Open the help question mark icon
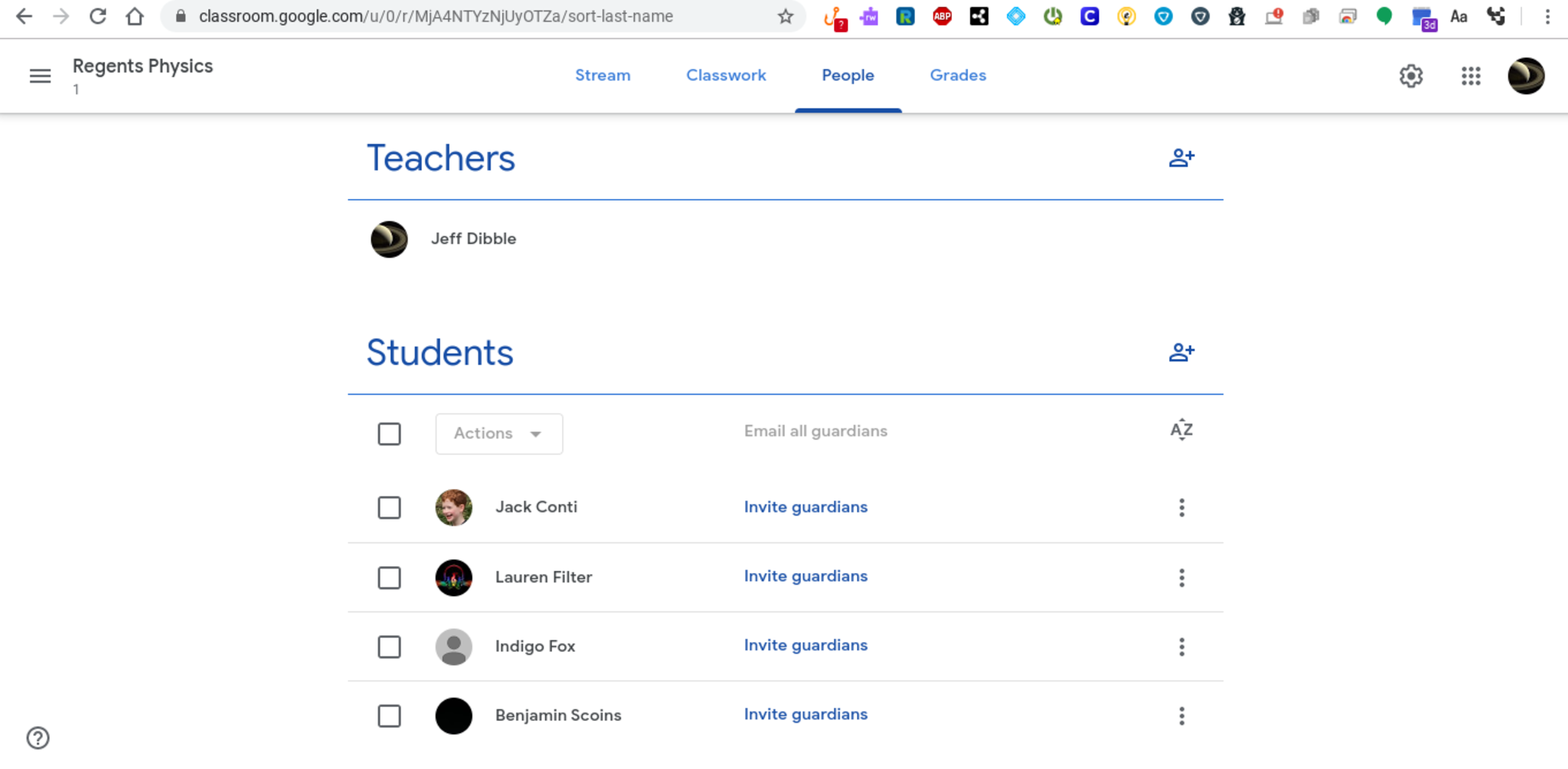This screenshot has width=1568, height=769. coord(38,738)
